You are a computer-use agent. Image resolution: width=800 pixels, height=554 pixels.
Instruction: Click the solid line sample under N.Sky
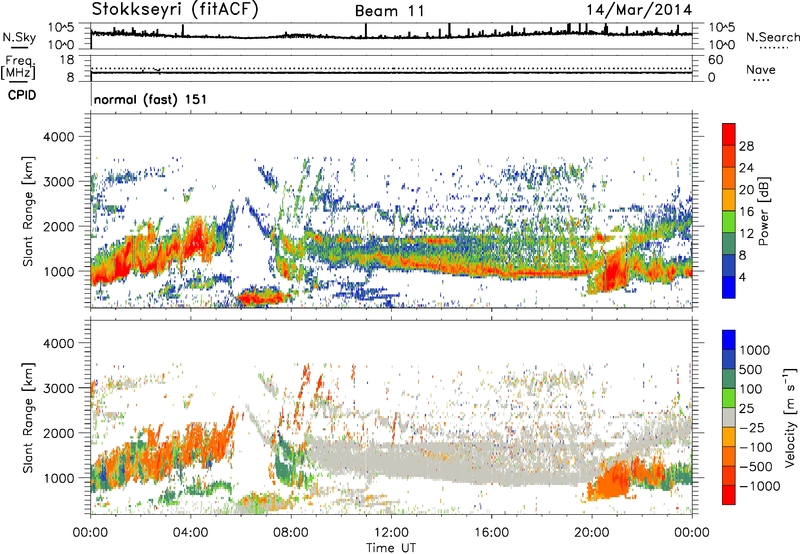pos(19,47)
